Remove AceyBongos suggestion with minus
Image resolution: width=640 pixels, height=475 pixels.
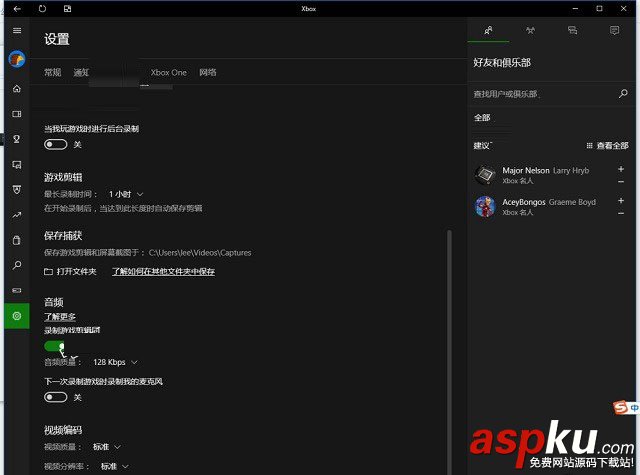[x=621, y=213]
